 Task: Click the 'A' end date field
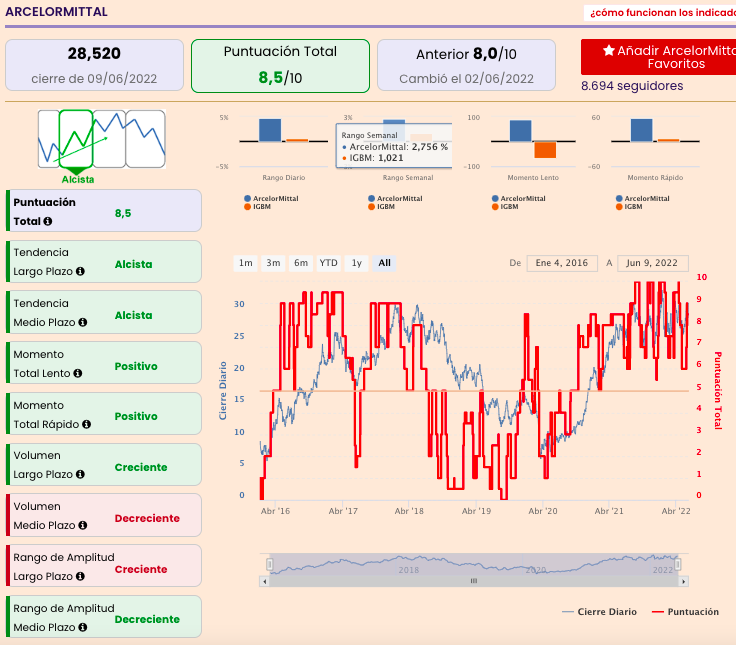(652, 263)
